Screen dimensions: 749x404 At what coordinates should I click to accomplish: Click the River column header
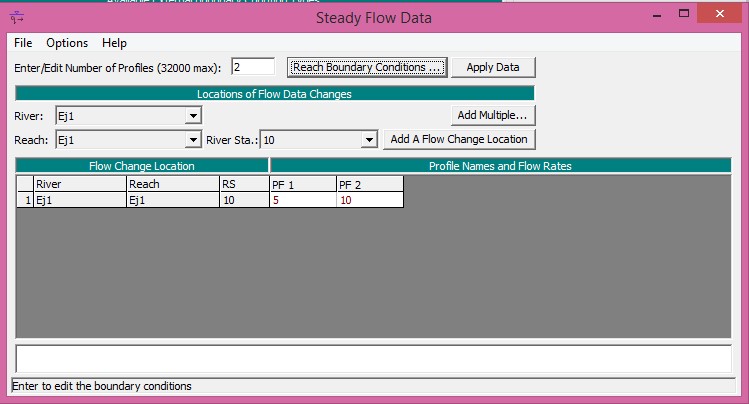(80, 184)
